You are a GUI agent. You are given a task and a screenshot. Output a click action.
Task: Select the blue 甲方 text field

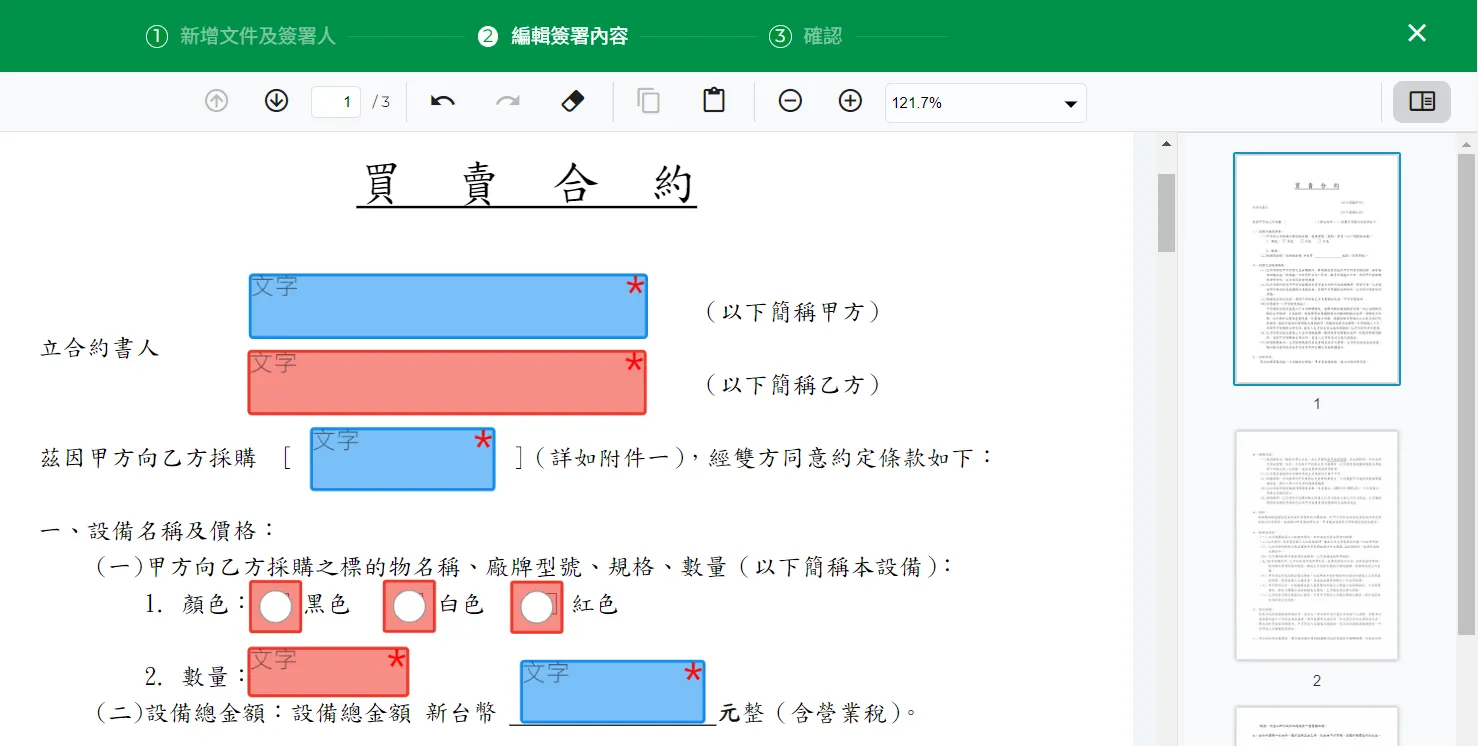pos(447,306)
